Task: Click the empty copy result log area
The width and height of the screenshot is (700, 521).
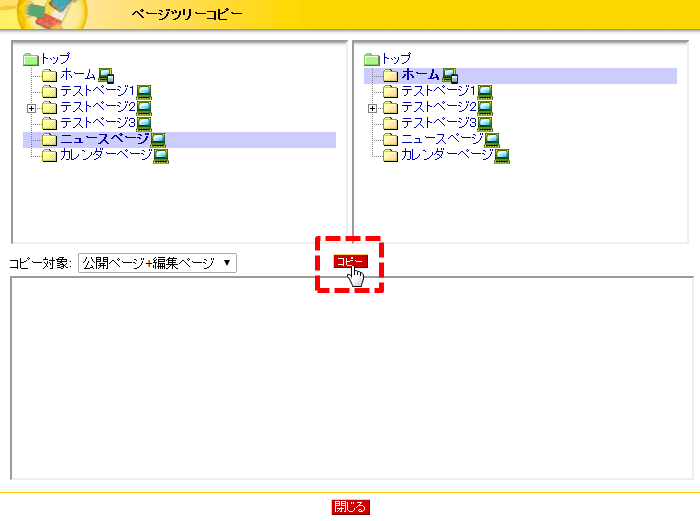Action: click(352, 378)
